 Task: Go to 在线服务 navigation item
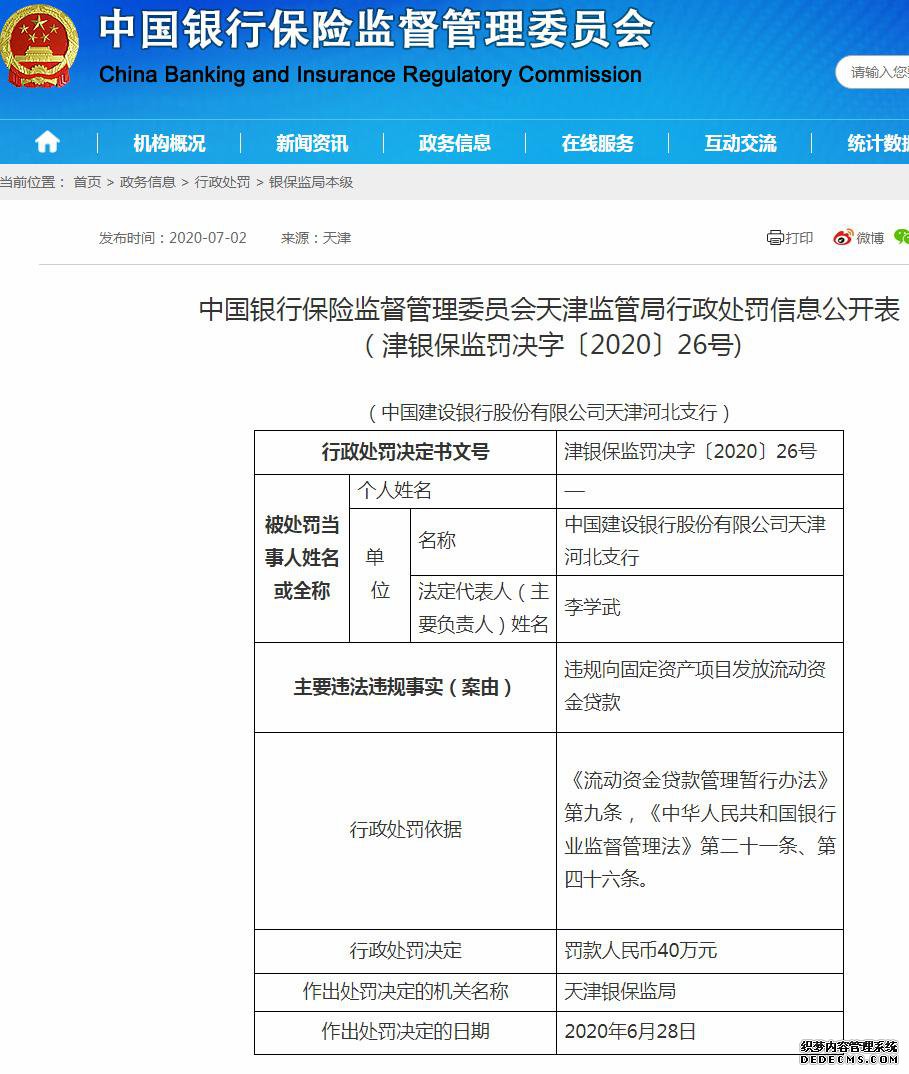point(598,143)
